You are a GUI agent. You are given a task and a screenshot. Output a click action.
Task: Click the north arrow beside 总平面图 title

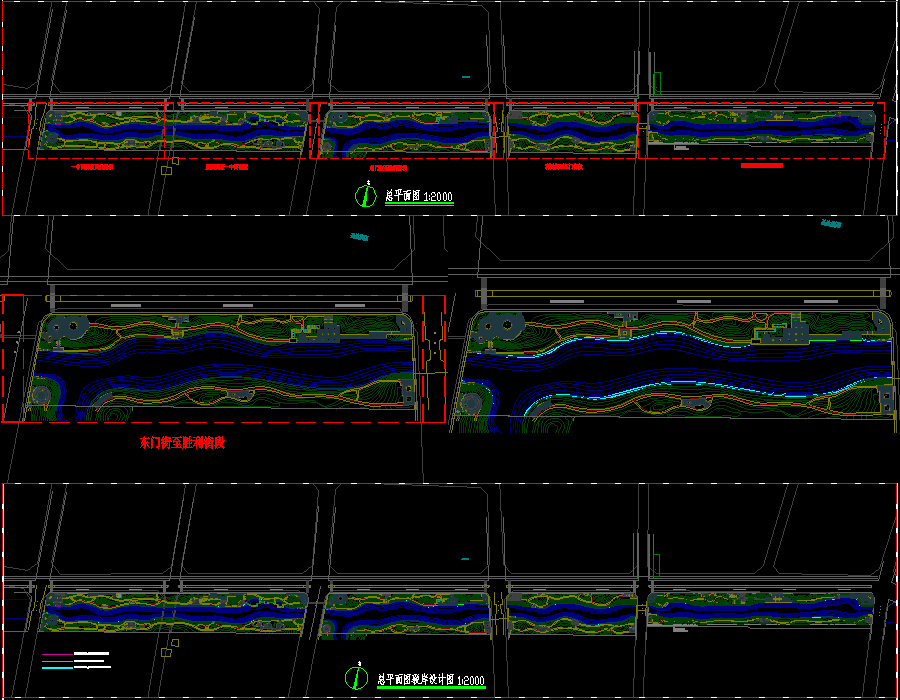click(x=365, y=196)
